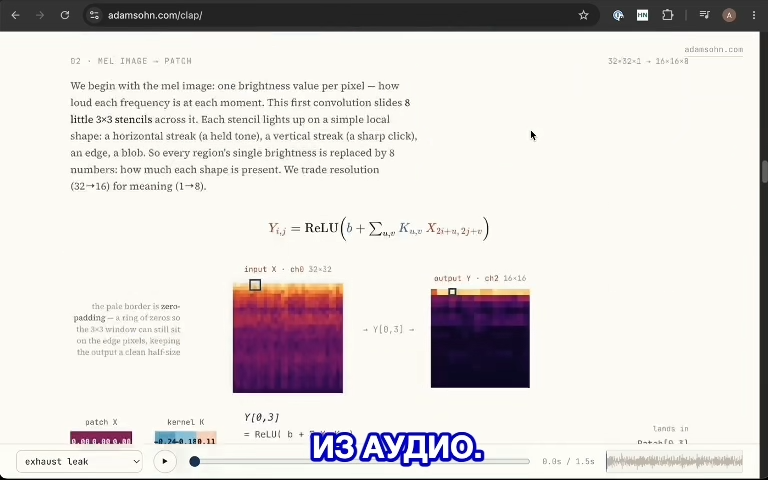Open the Chrome three-dot menu
Image resolution: width=768 pixels, height=480 pixels.
[x=754, y=15]
